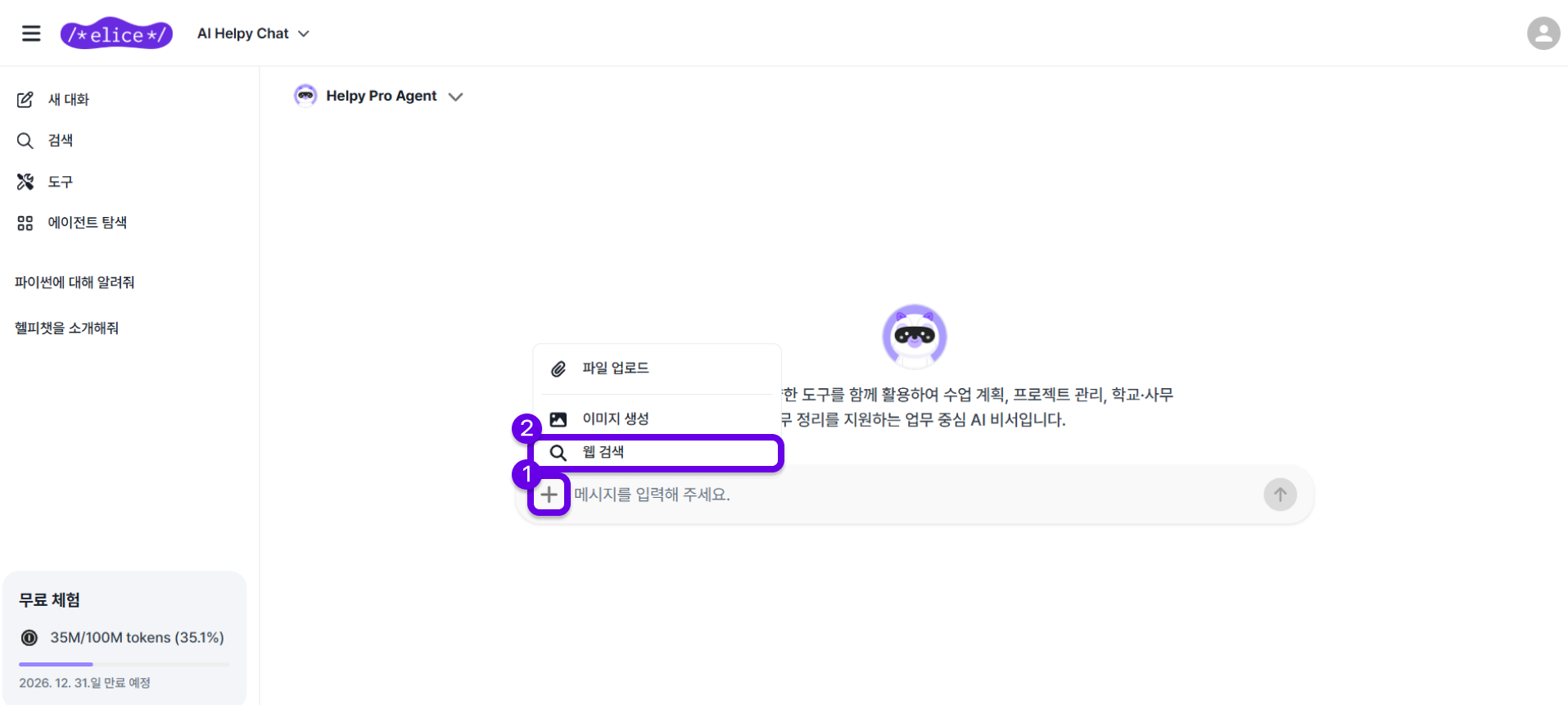This screenshot has height=705, width=1568.
Task: Select 웹 검색 menu option
Action: point(603,453)
